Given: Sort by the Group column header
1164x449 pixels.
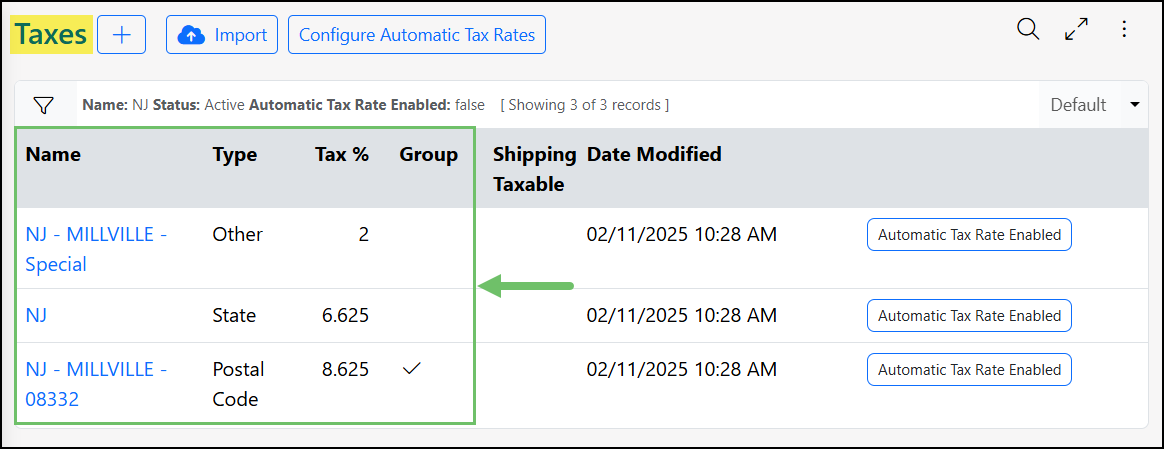Looking at the screenshot, I should tap(428, 154).
